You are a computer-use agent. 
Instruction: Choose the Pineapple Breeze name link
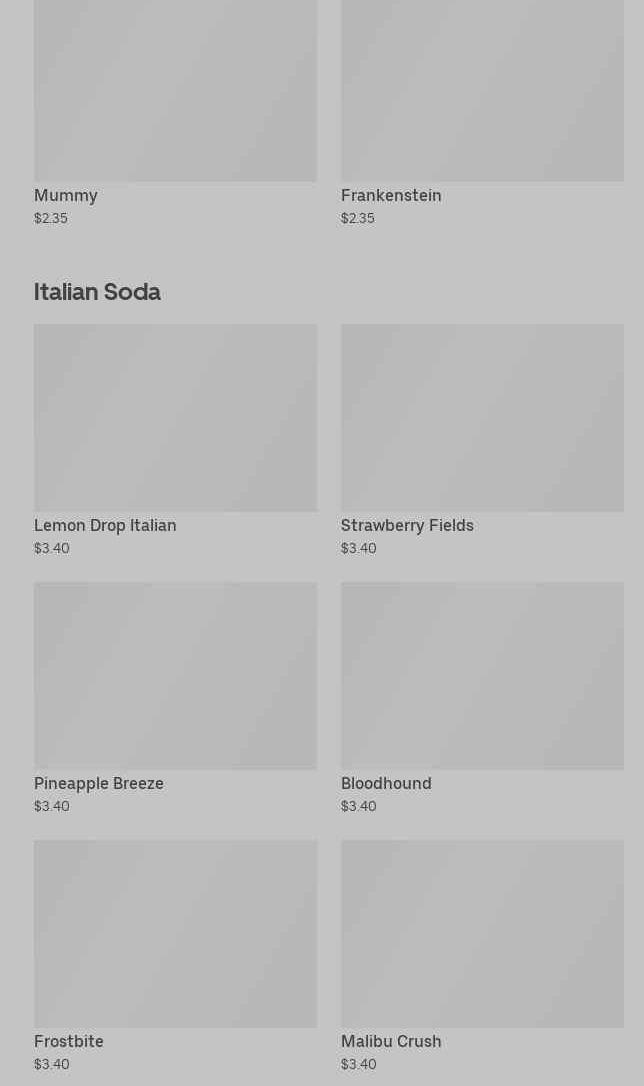99,784
